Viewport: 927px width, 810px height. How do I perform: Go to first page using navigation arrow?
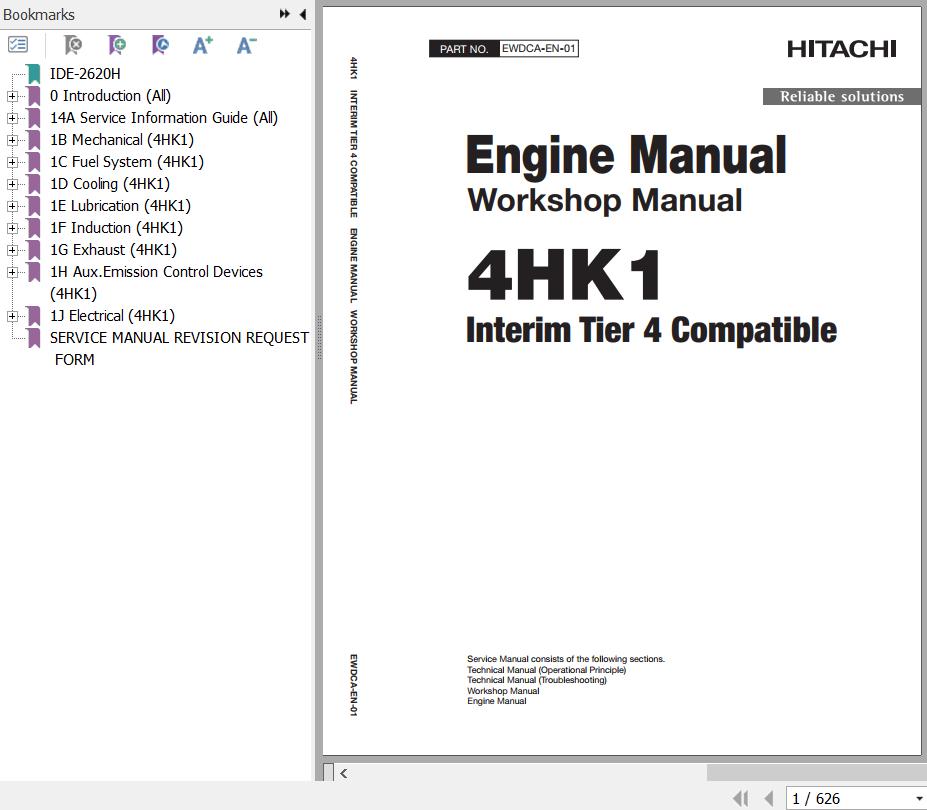(740, 798)
